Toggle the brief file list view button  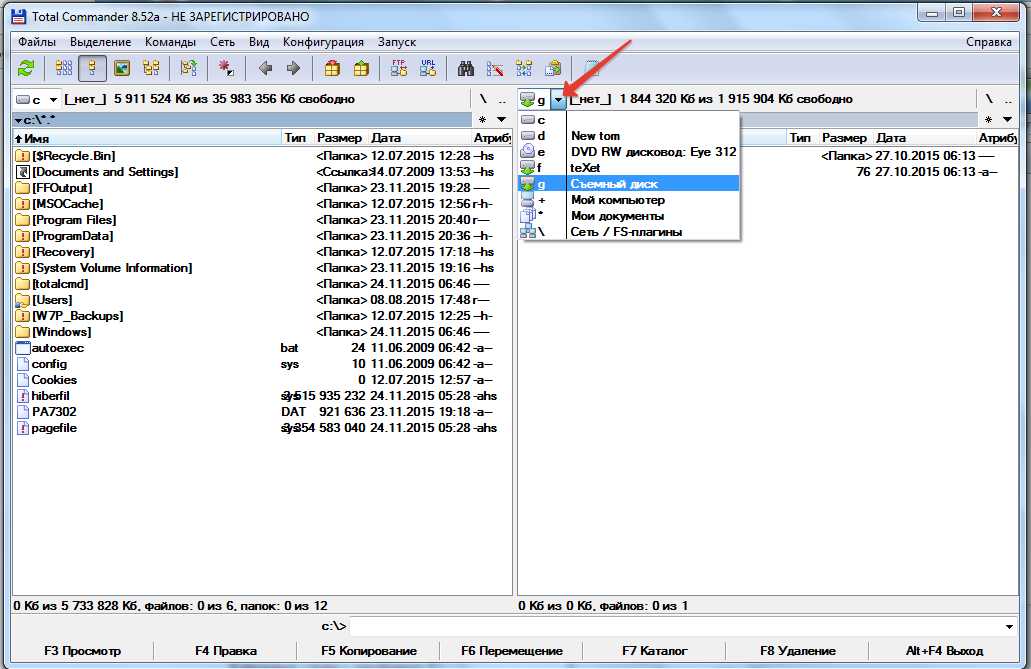coord(64,68)
